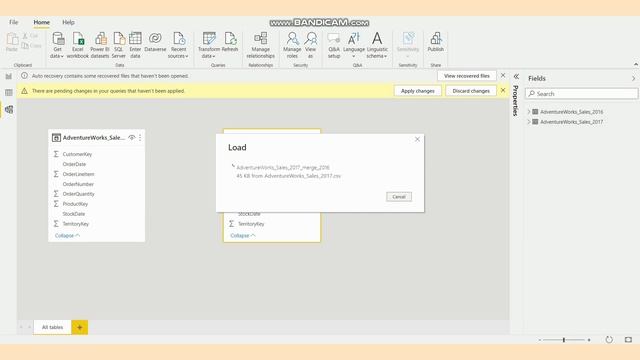Open the Get data menu
This screenshot has width=640, height=360.
point(58,45)
